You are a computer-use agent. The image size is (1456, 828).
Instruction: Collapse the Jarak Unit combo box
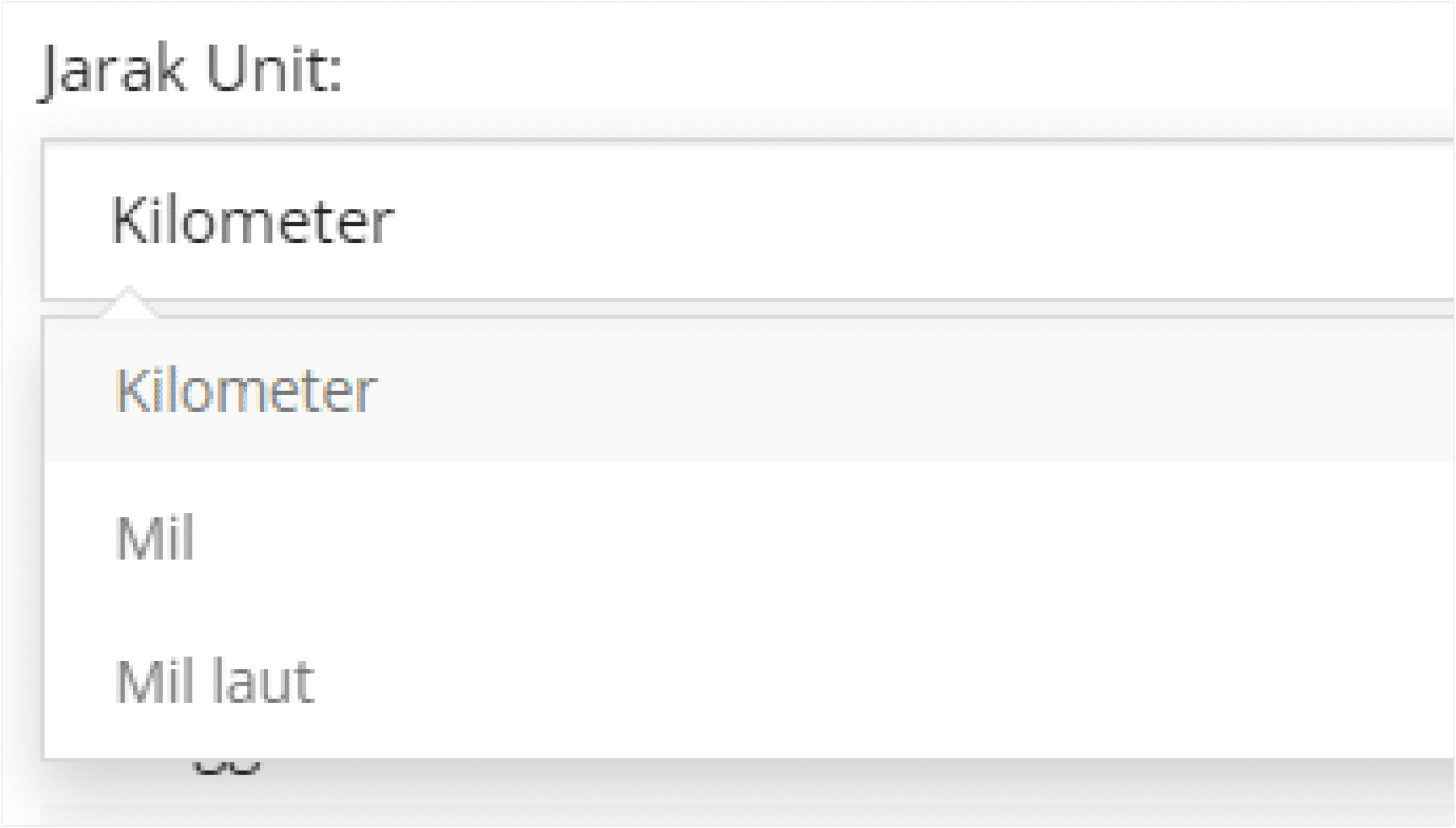[748, 220]
